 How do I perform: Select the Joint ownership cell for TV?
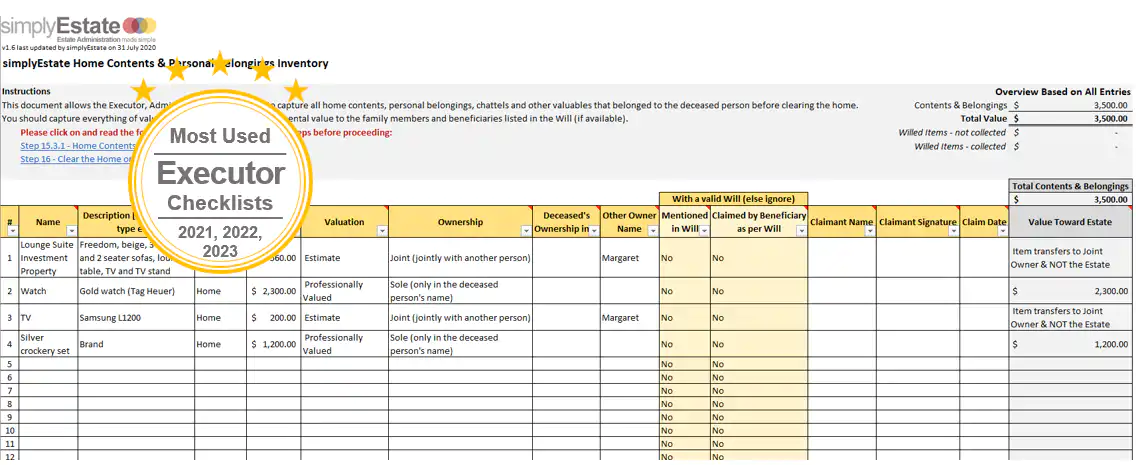(x=460, y=317)
